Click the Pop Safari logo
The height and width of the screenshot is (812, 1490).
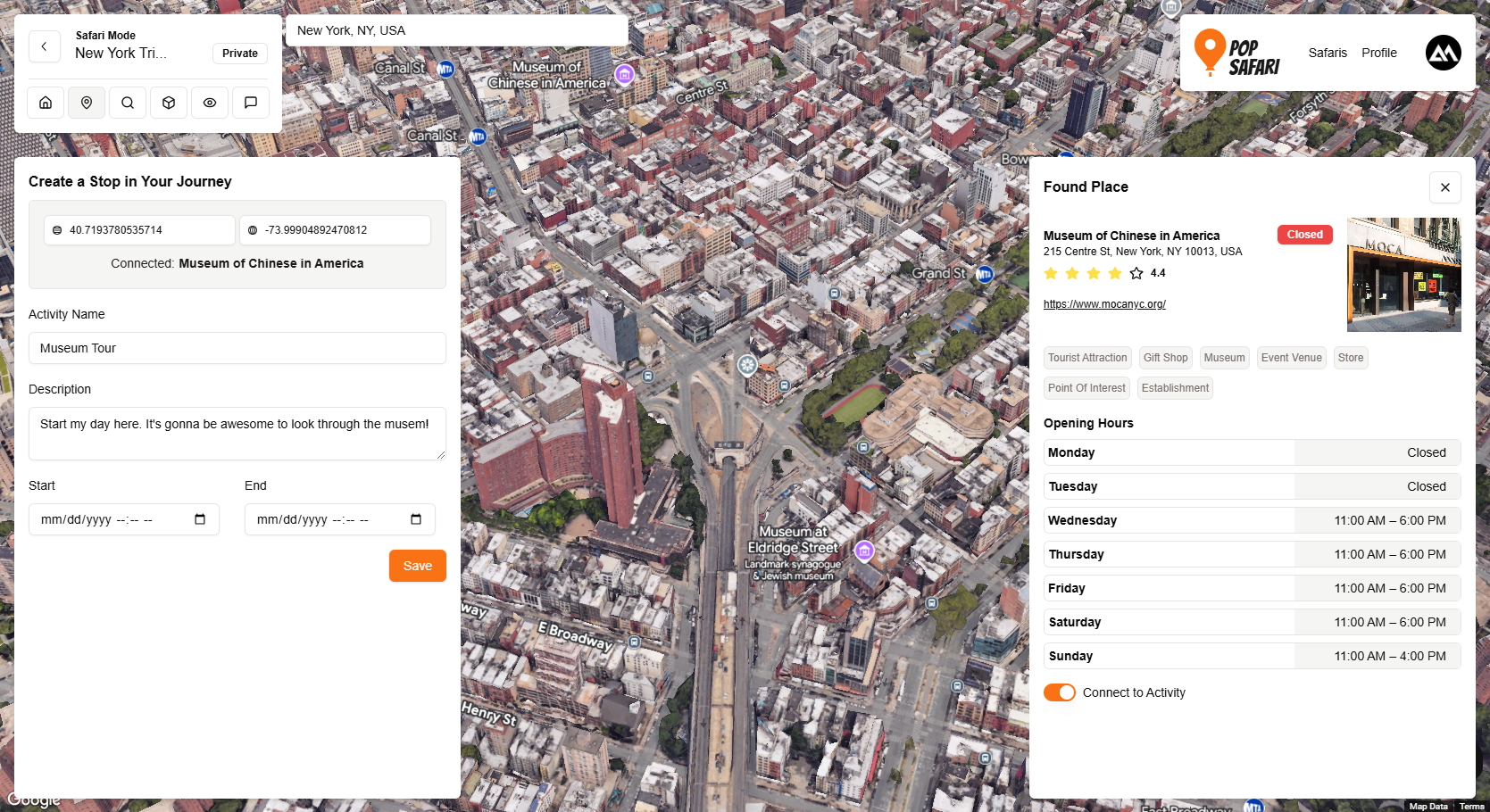[1241, 53]
